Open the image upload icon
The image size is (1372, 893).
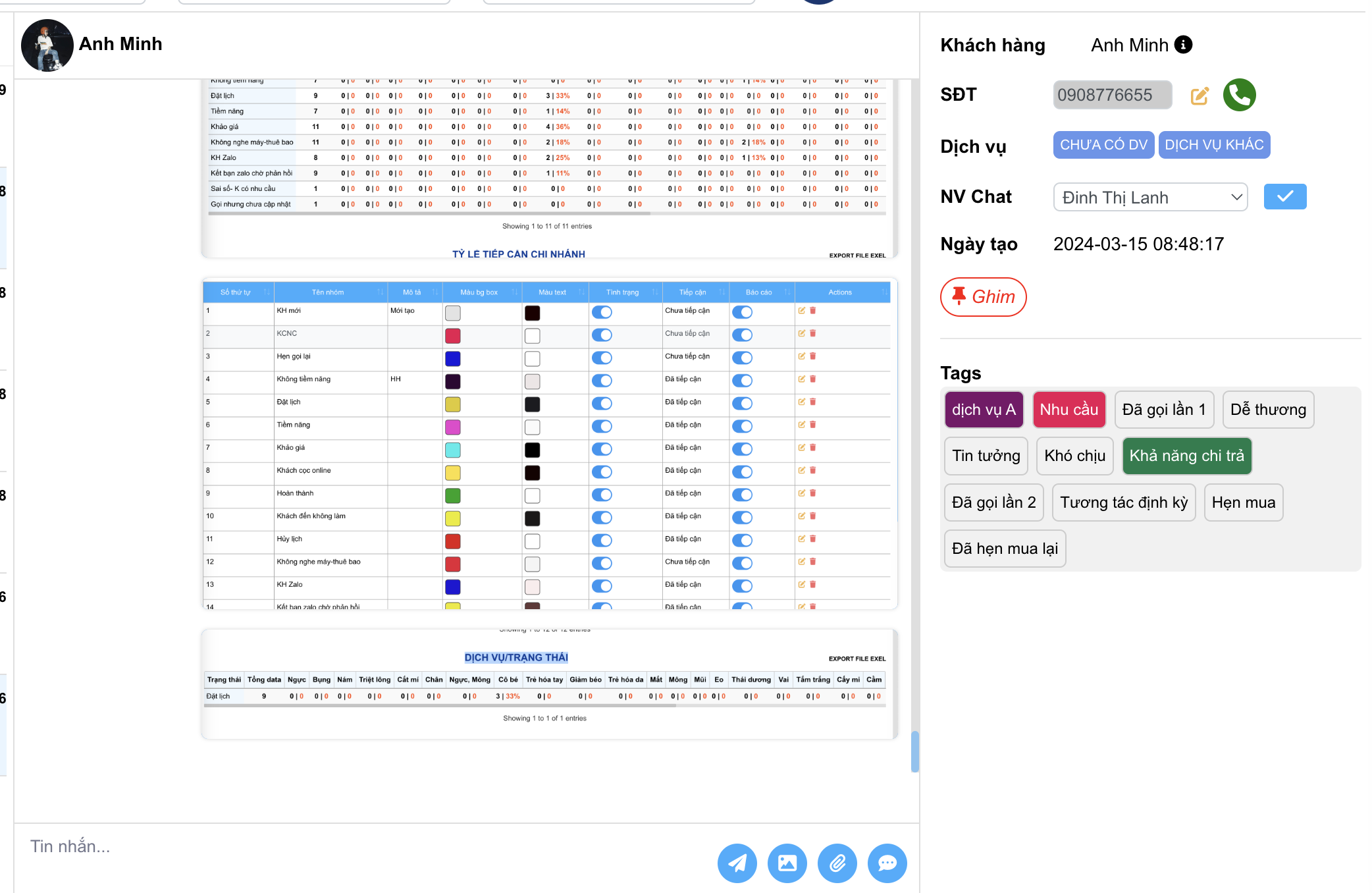click(x=787, y=863)
